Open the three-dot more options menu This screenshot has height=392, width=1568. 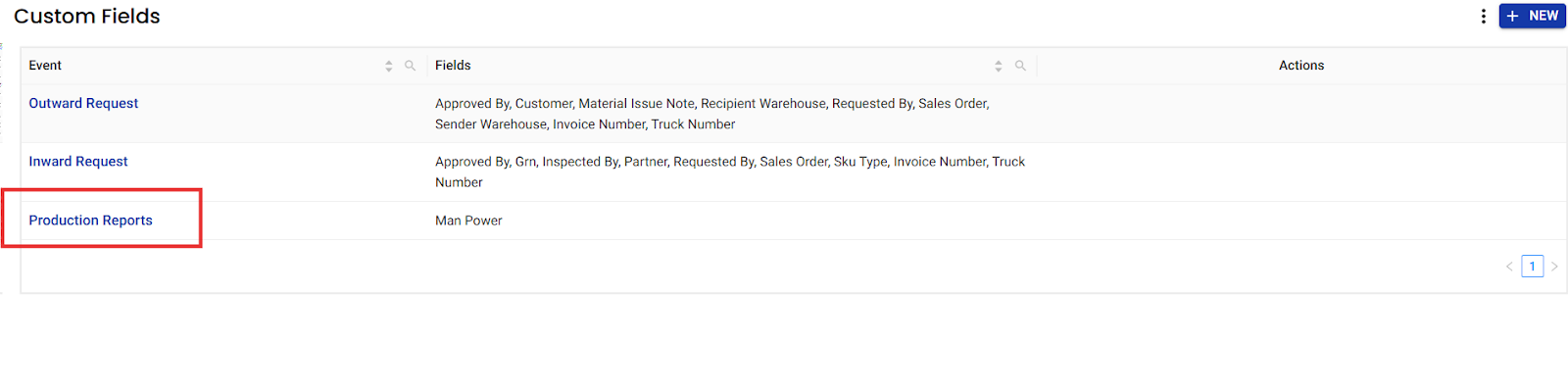[1483, 16]
